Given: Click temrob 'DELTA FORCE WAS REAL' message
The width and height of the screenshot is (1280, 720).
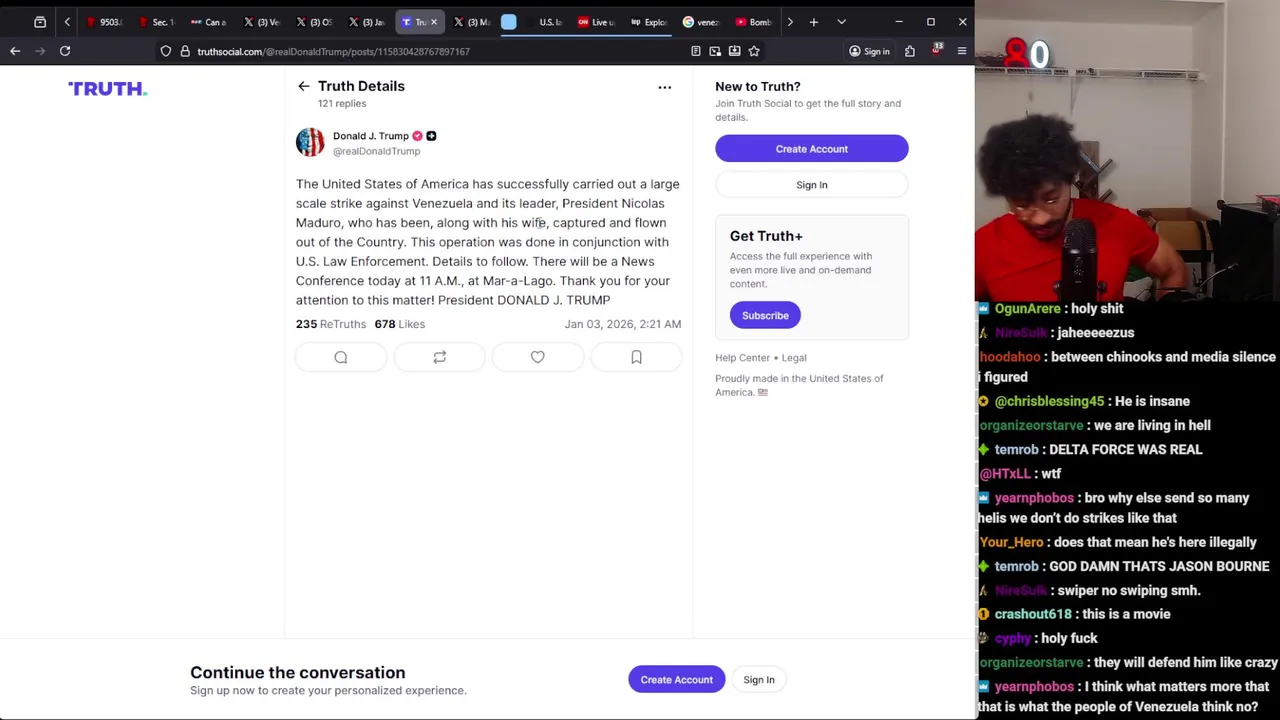Looking at the screenshot, I should [x=1126, y=450].
